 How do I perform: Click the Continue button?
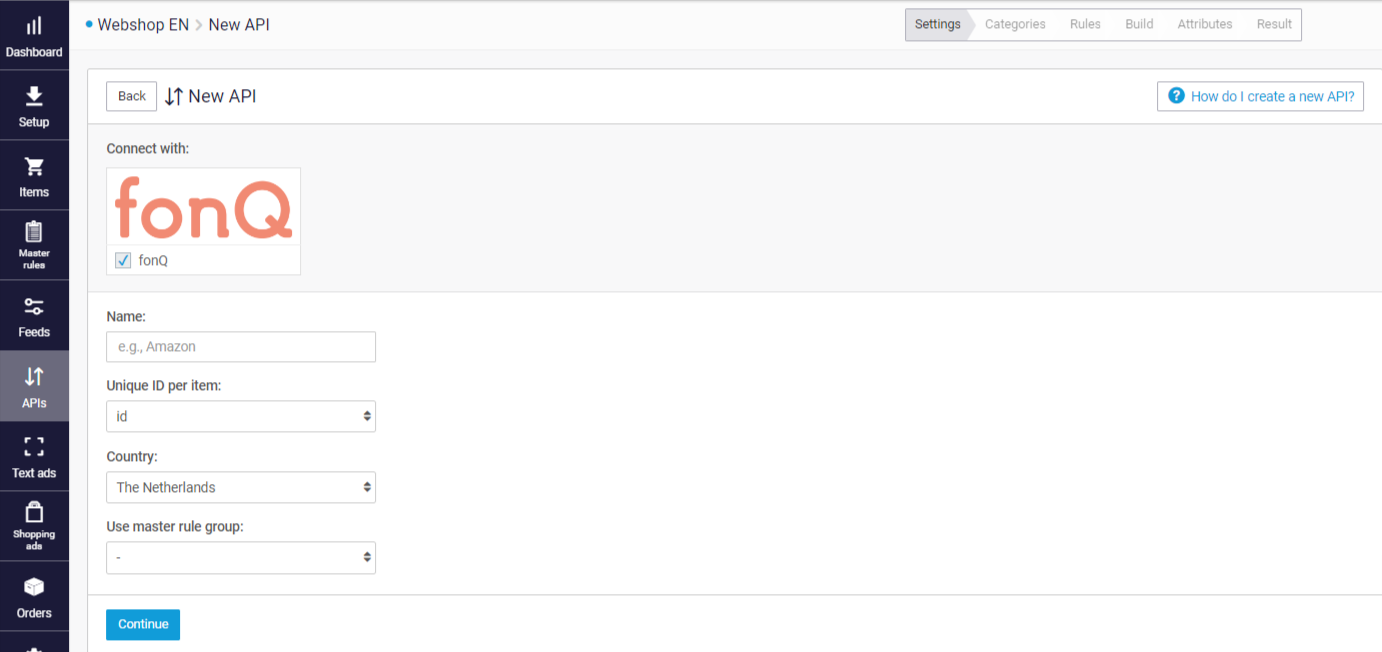coord(143,624)
